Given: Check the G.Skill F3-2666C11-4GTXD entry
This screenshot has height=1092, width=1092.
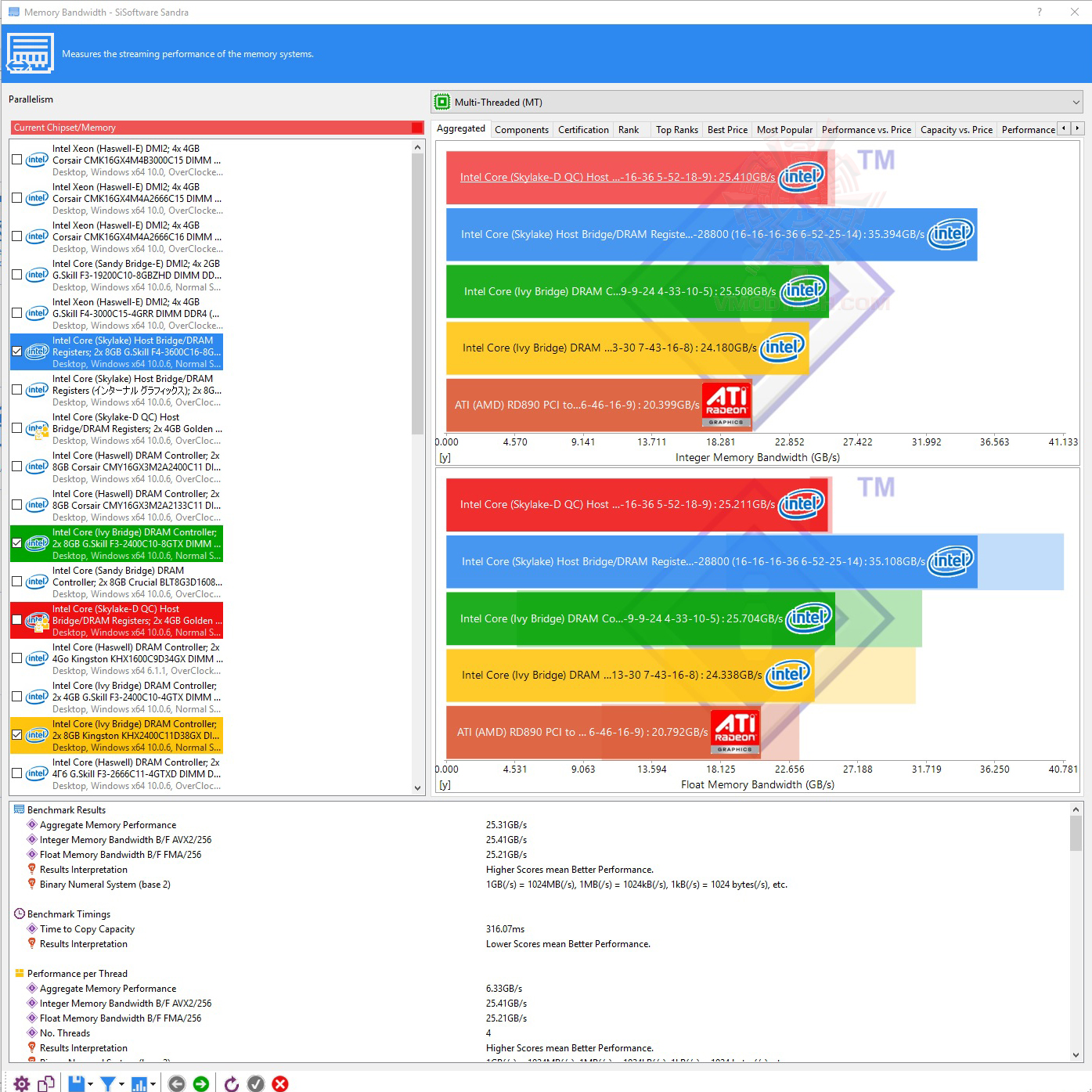Looking at the screenshot, I should 16,773.
